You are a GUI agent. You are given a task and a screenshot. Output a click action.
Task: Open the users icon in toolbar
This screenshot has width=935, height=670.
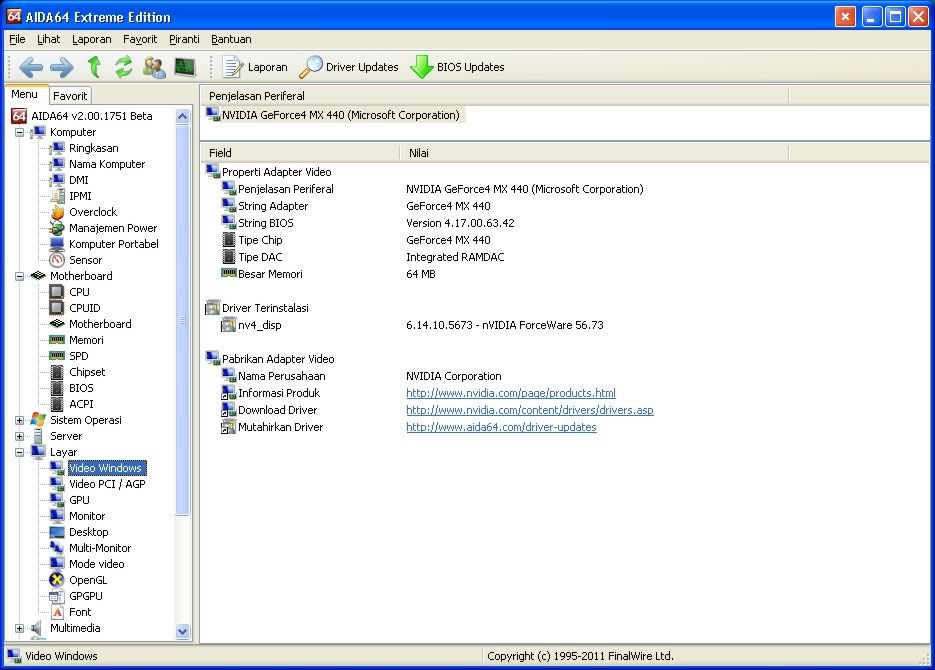[154, 67]
